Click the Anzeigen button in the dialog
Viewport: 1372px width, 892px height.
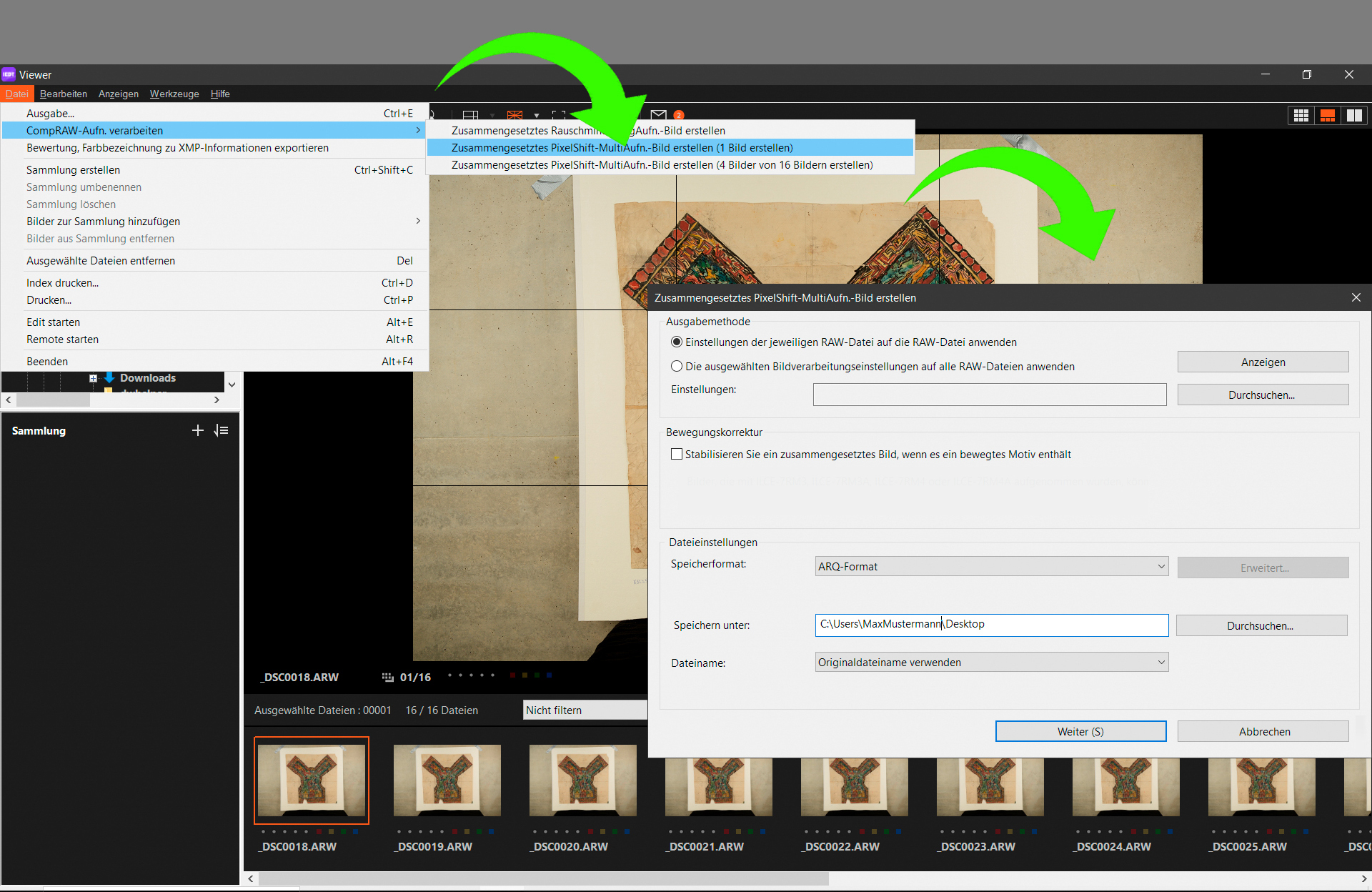(1263, 362)
